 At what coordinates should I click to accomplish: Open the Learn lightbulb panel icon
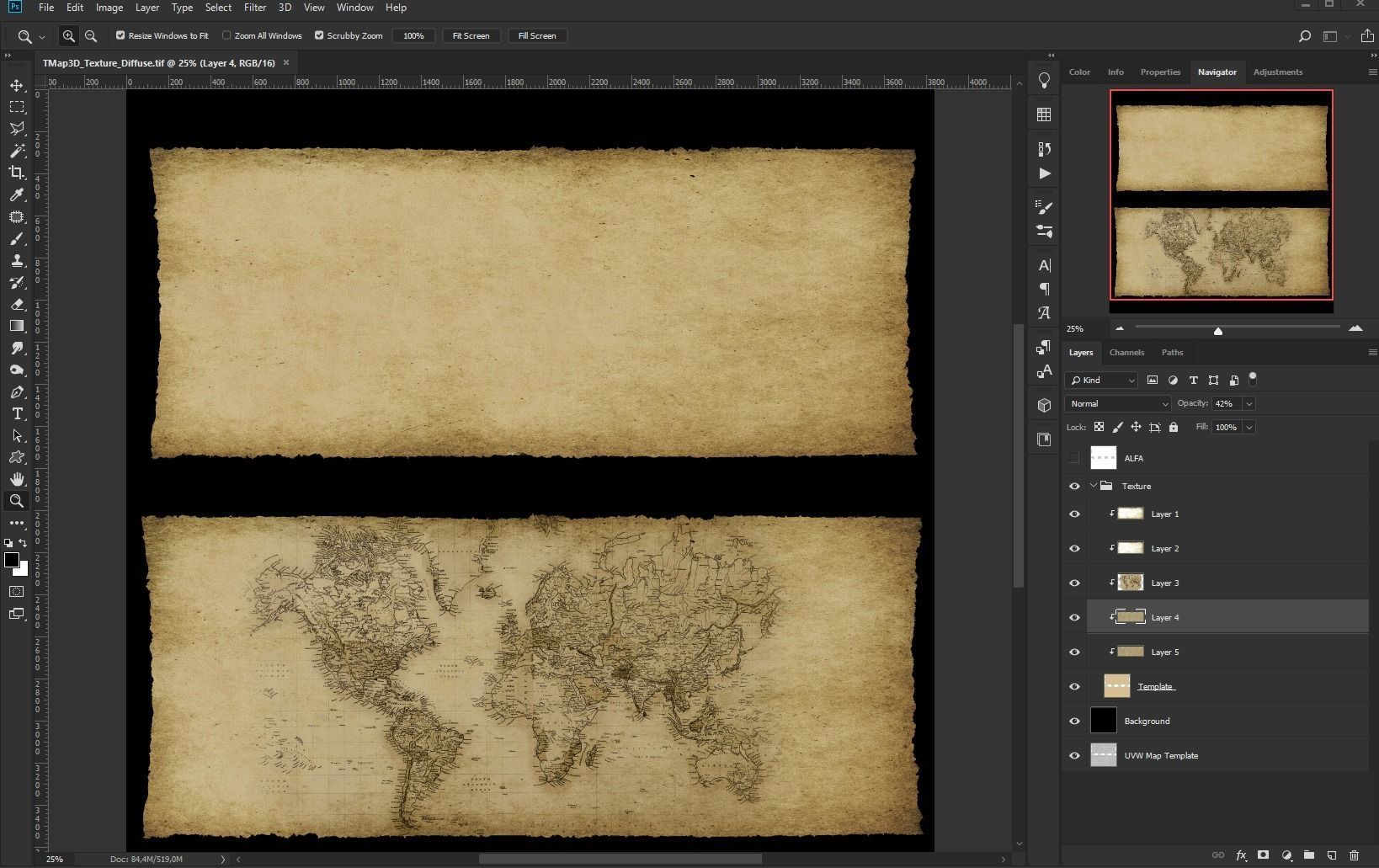1044,80
